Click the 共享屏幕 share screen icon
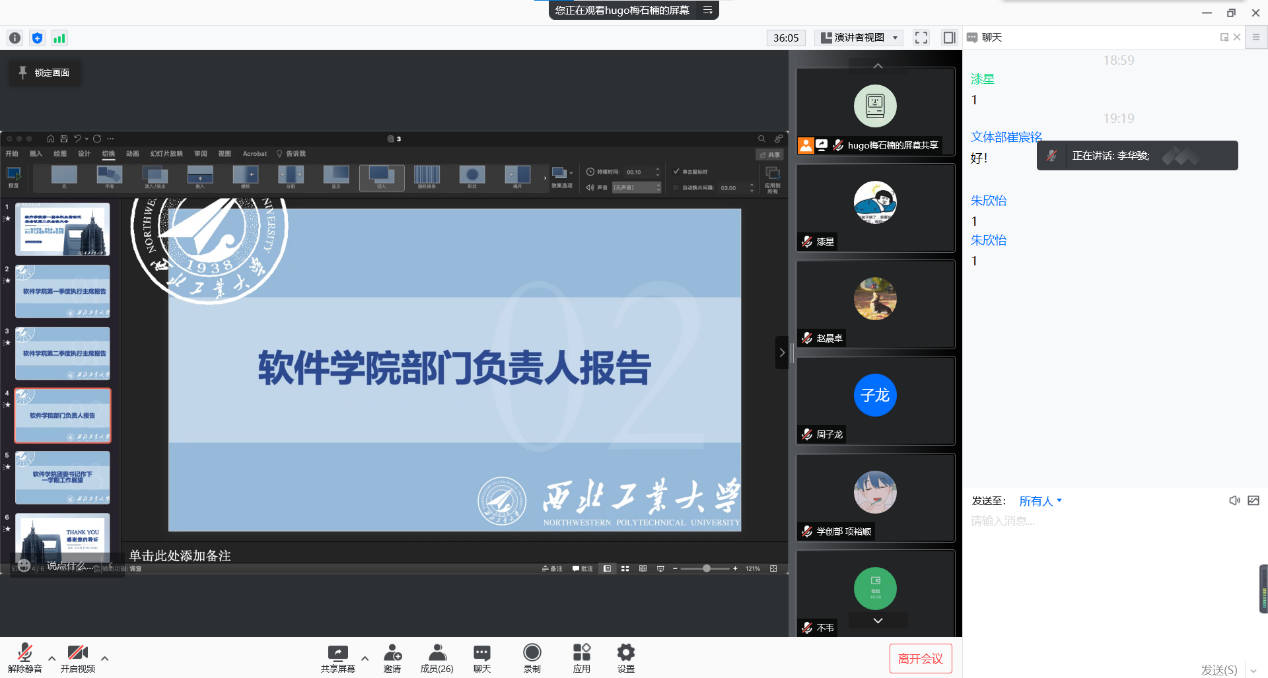Viewport: 1268px width, 678px height. [x=337, y=657]
